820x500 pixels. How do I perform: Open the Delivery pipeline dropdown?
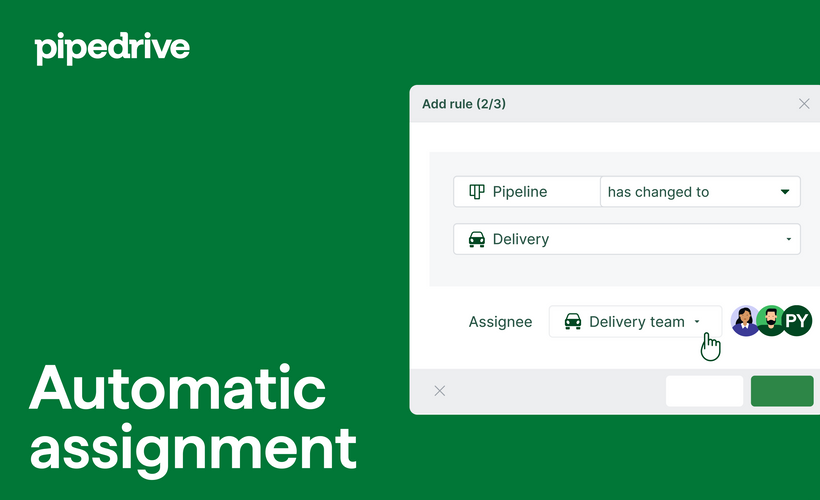point(626,240)
